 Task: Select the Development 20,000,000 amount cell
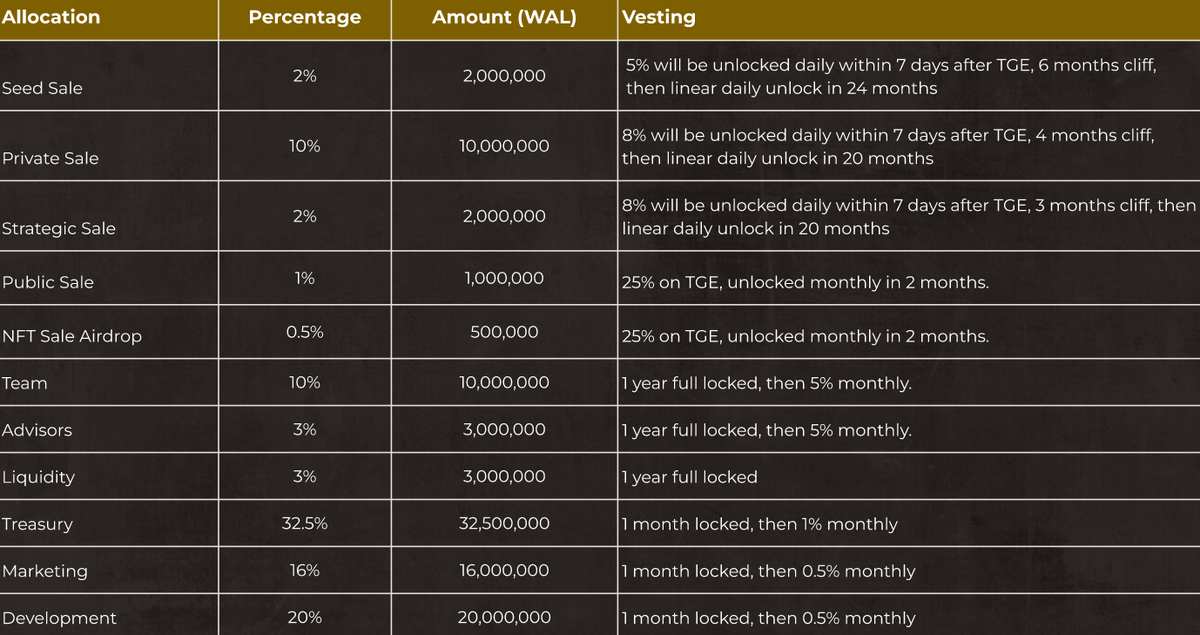point(504,617)
